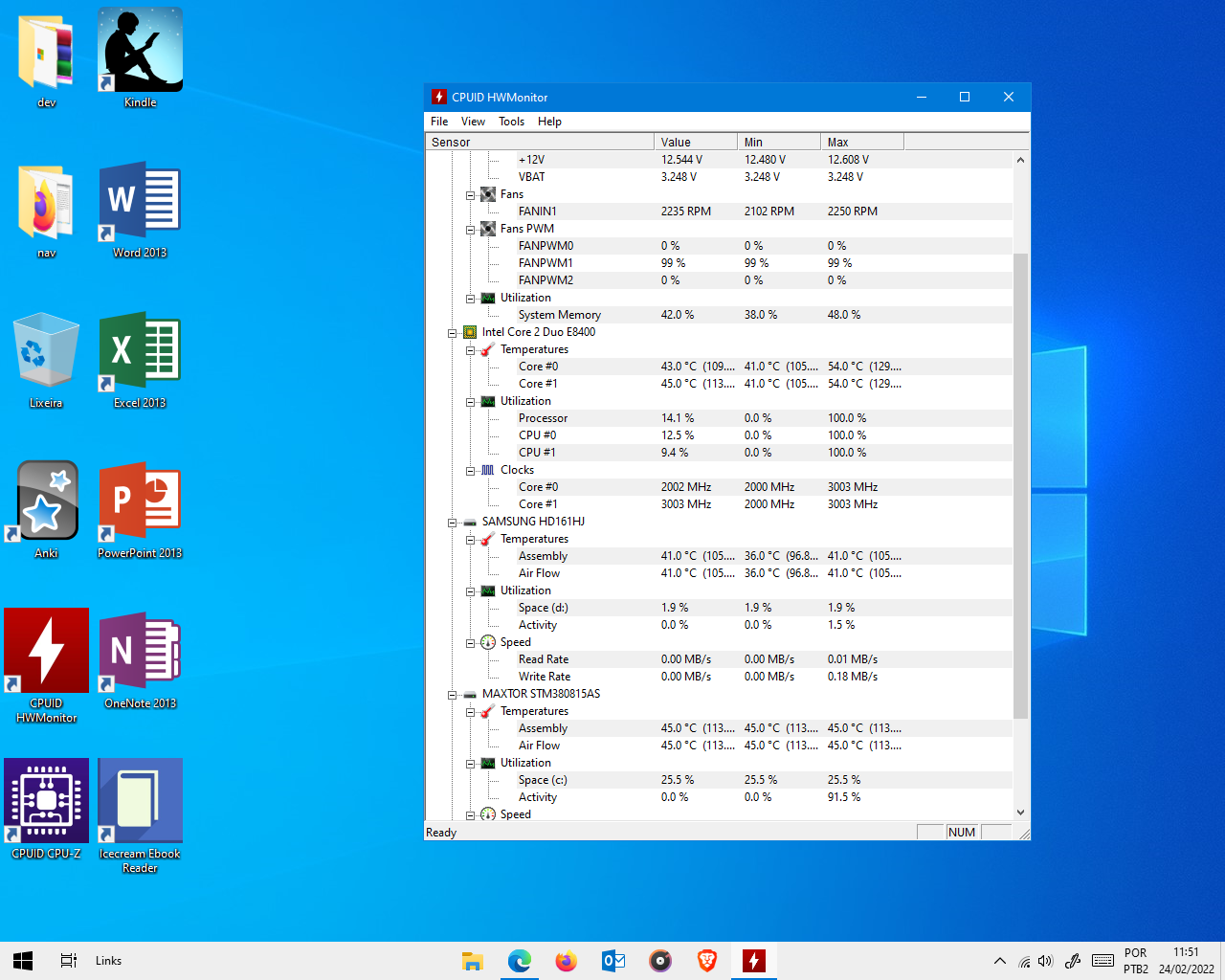Open Outlook from taskbar
Viewport: 1225px width, 980px height.
[613, 961]
